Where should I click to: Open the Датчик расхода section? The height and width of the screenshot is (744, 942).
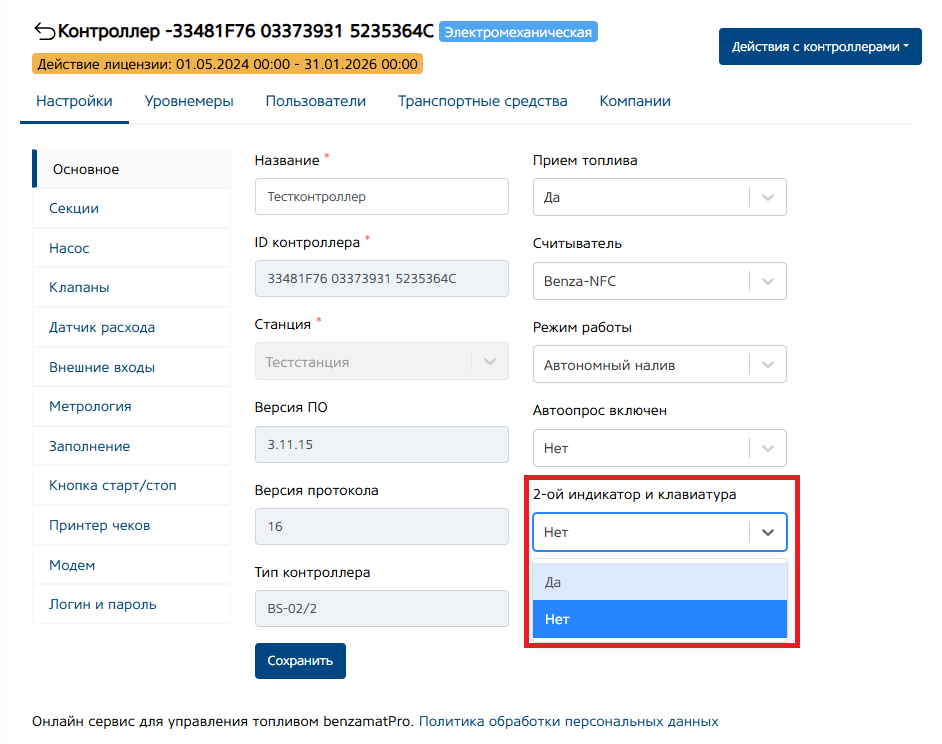102,327
